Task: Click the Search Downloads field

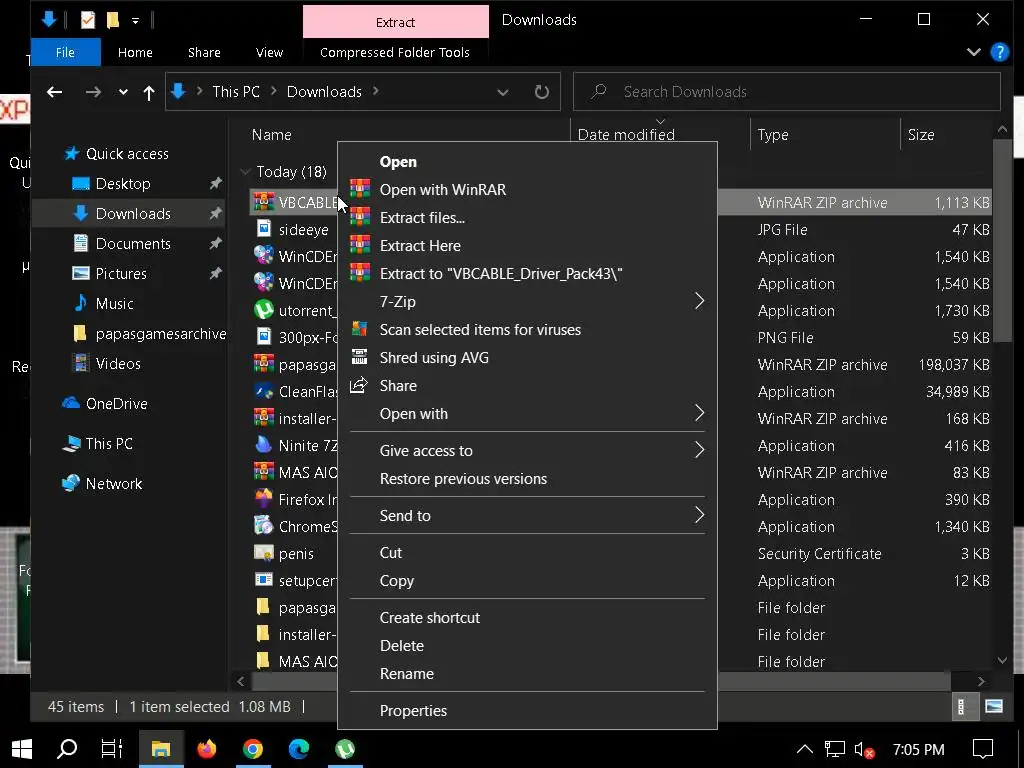Action: point(786,91)
